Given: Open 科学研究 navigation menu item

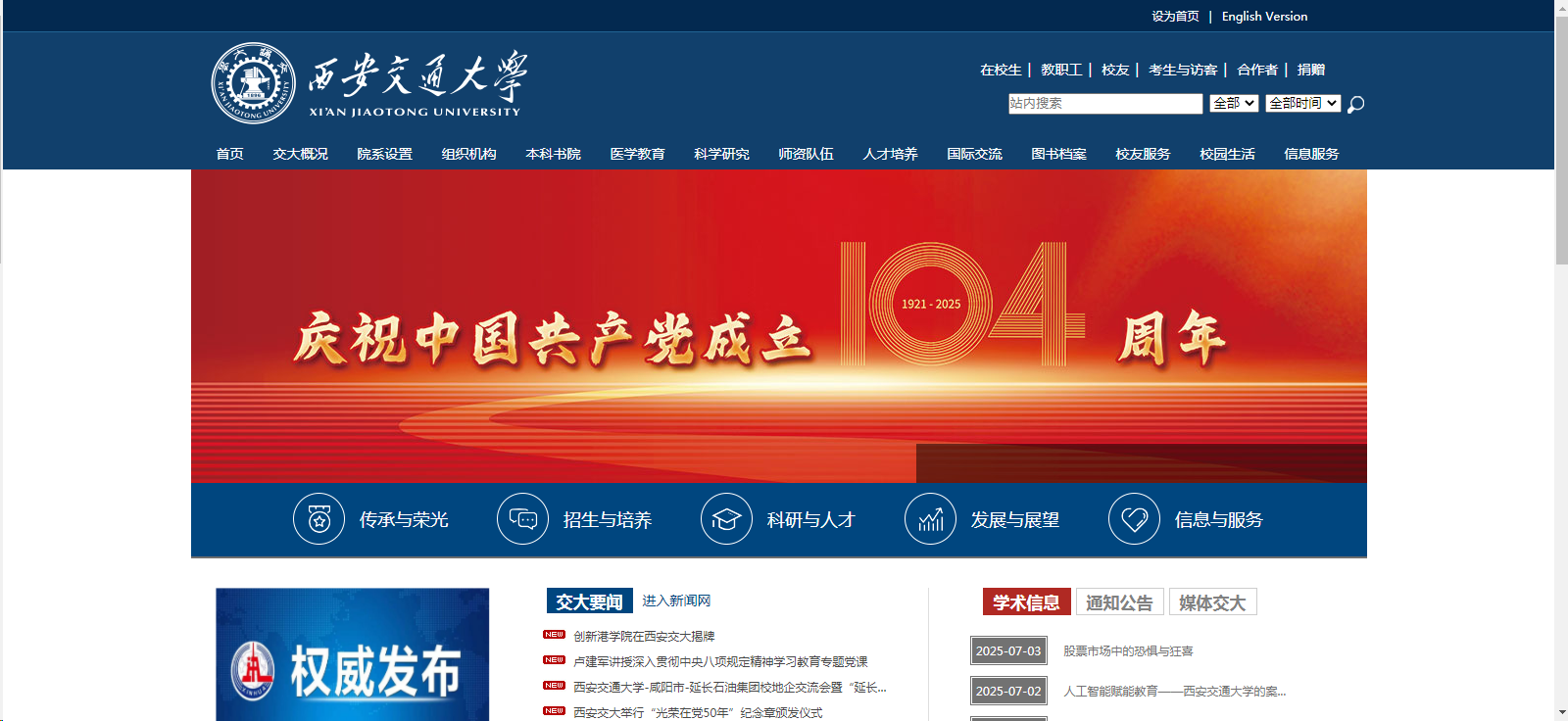Looking at the screenshot, I should click(x=722, y=154).
